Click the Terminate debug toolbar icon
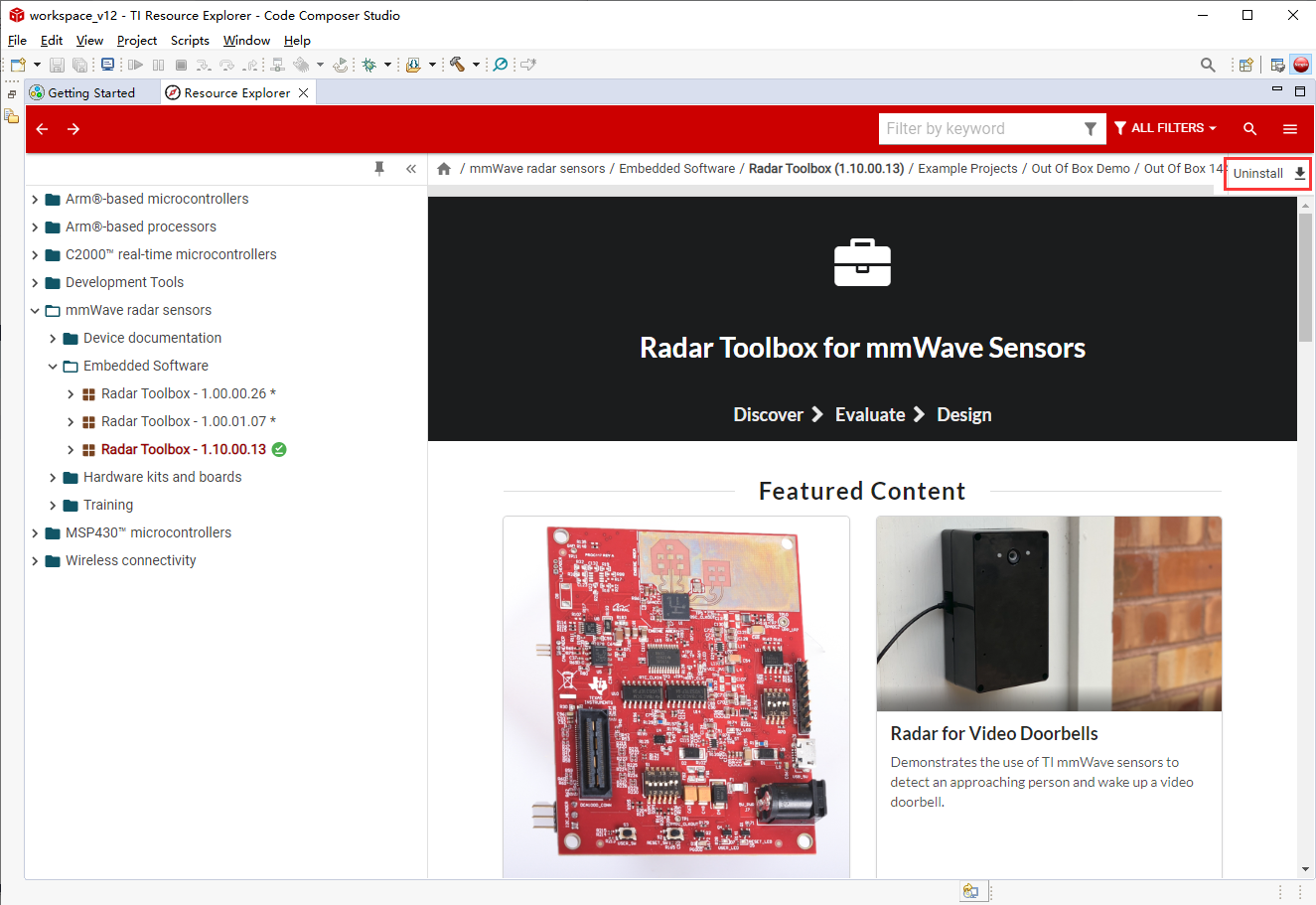The width and height of the screenshot is (1316, 905). pyautogui.click(x=181, y=65)
